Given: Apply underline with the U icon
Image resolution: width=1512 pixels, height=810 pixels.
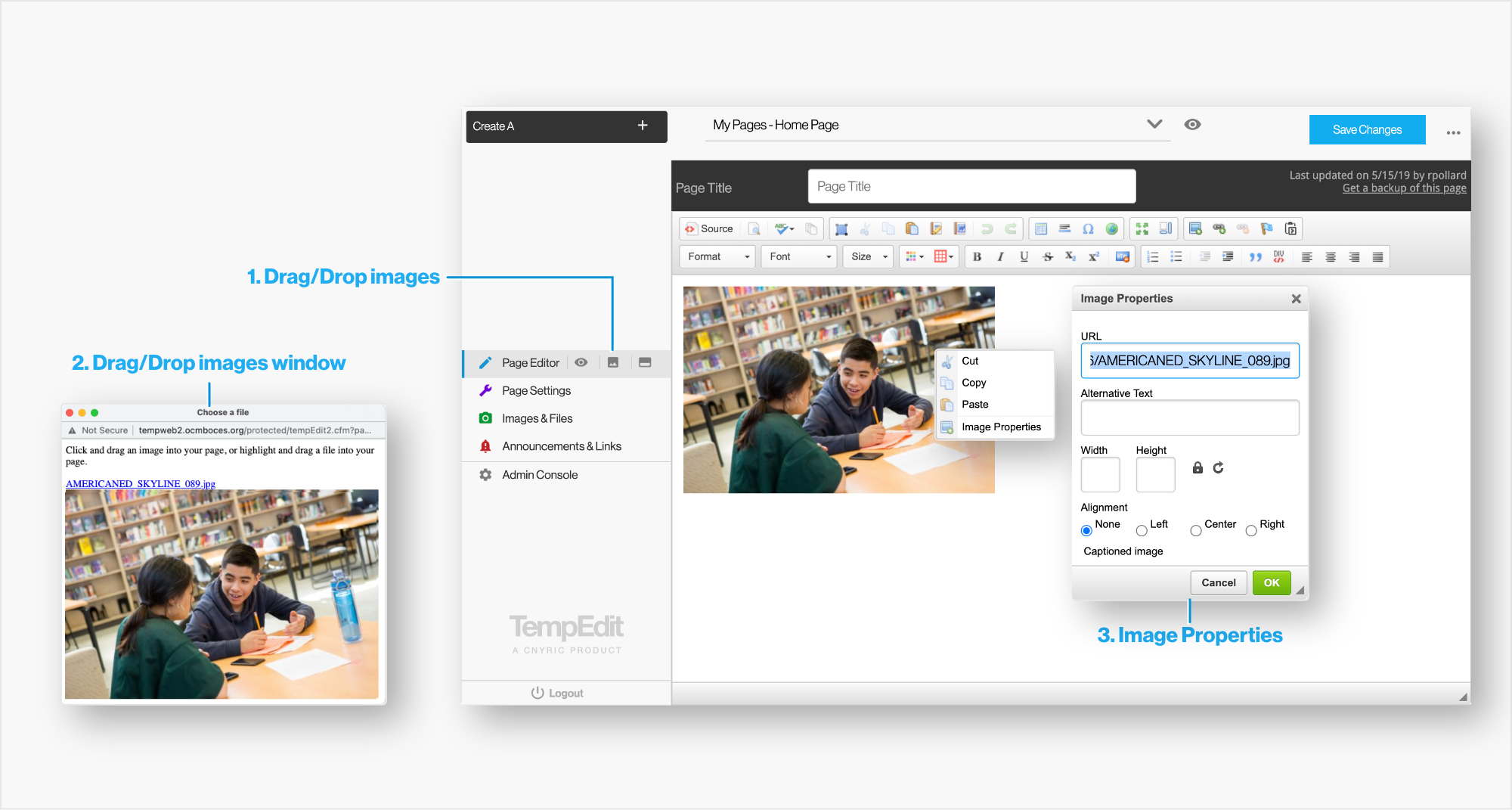Looking at the screenshot, I should 1024,256.
